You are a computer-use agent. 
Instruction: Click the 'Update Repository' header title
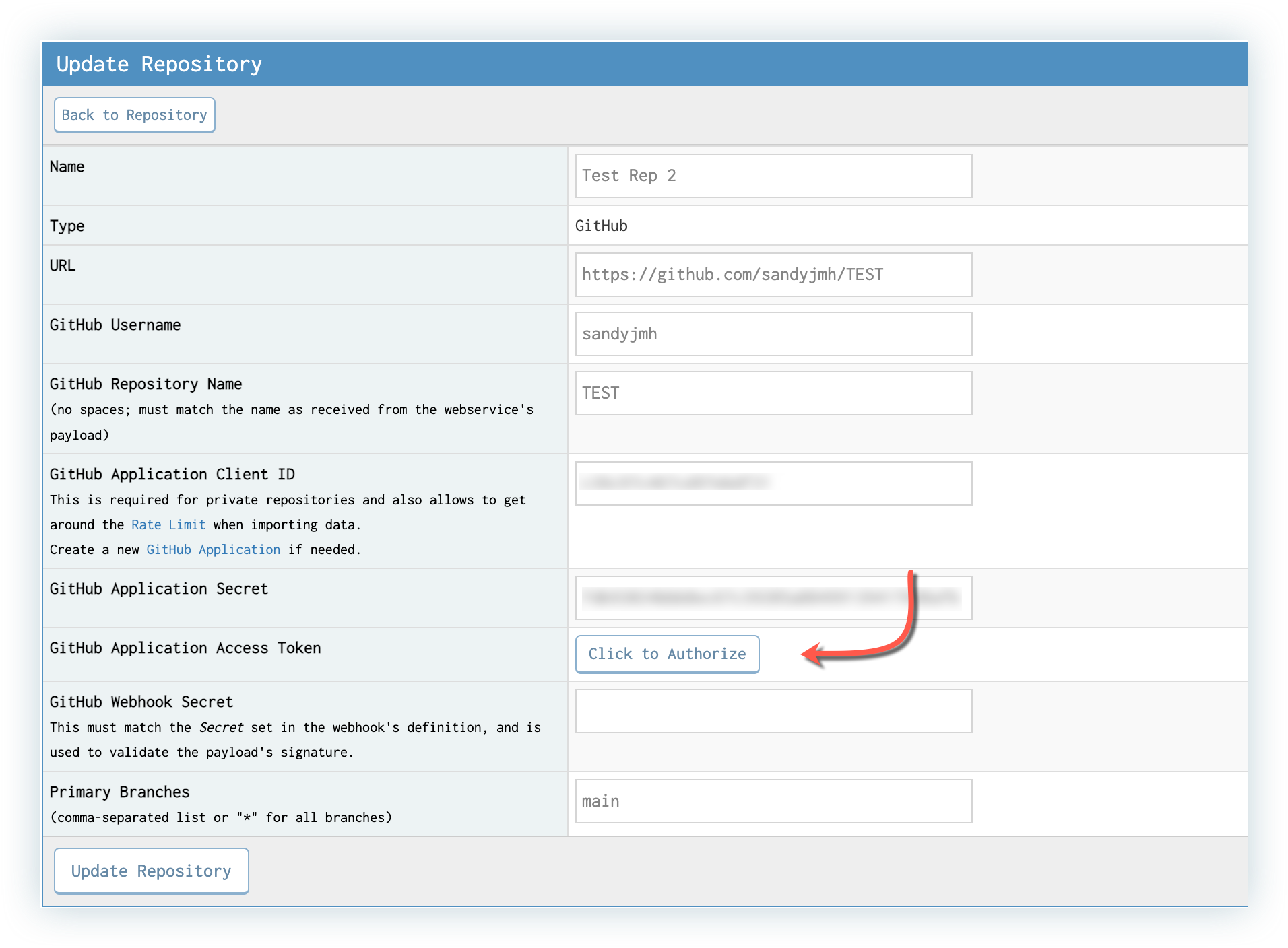click(159, 64)
